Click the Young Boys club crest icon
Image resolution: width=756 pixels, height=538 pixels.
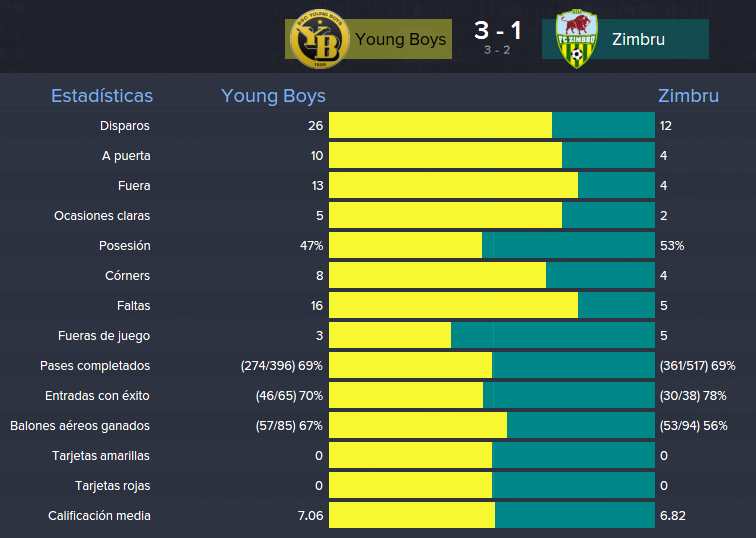pyautogui.click(x=320, y=39)
